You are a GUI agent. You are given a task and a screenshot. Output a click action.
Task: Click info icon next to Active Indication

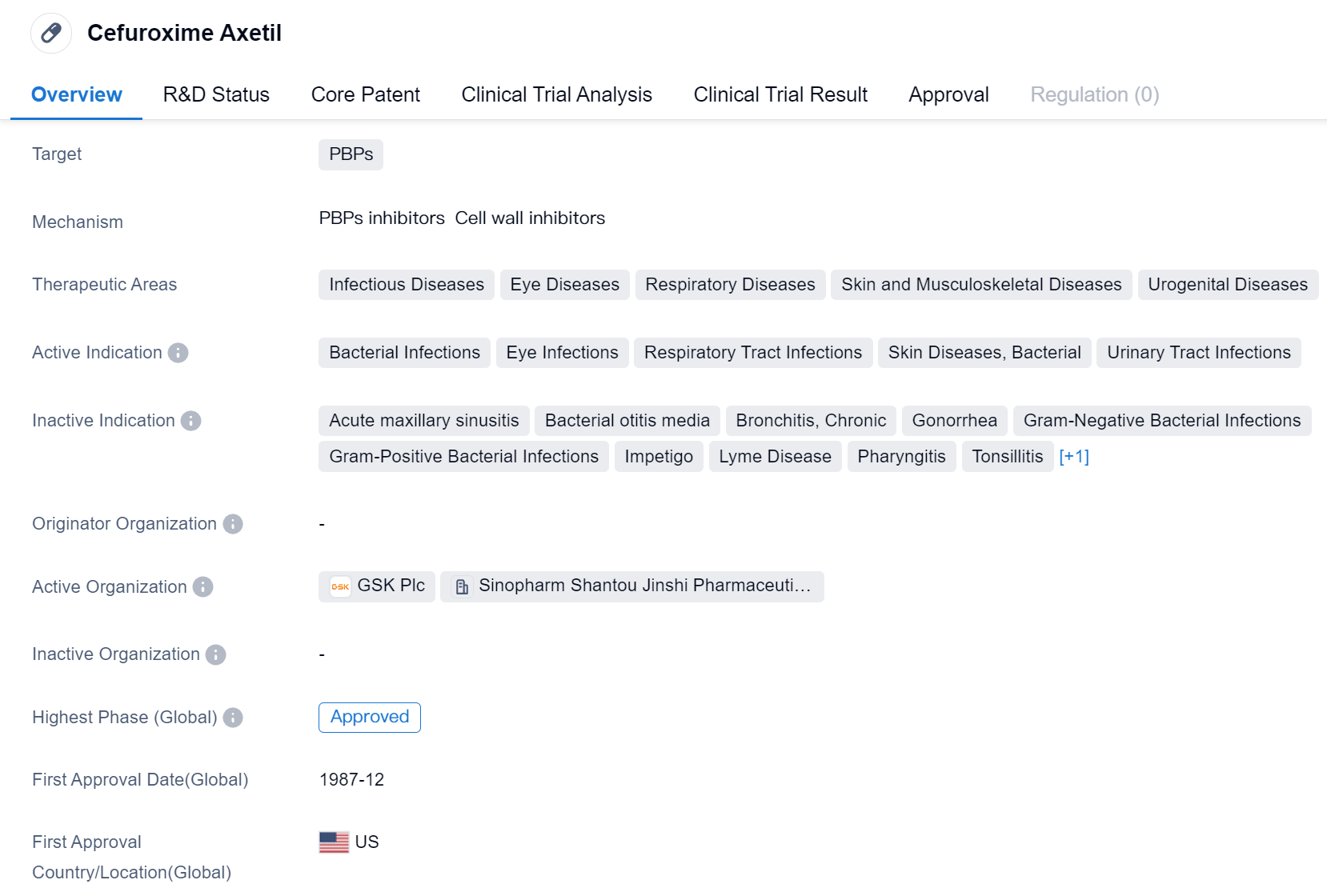(178, 353)
